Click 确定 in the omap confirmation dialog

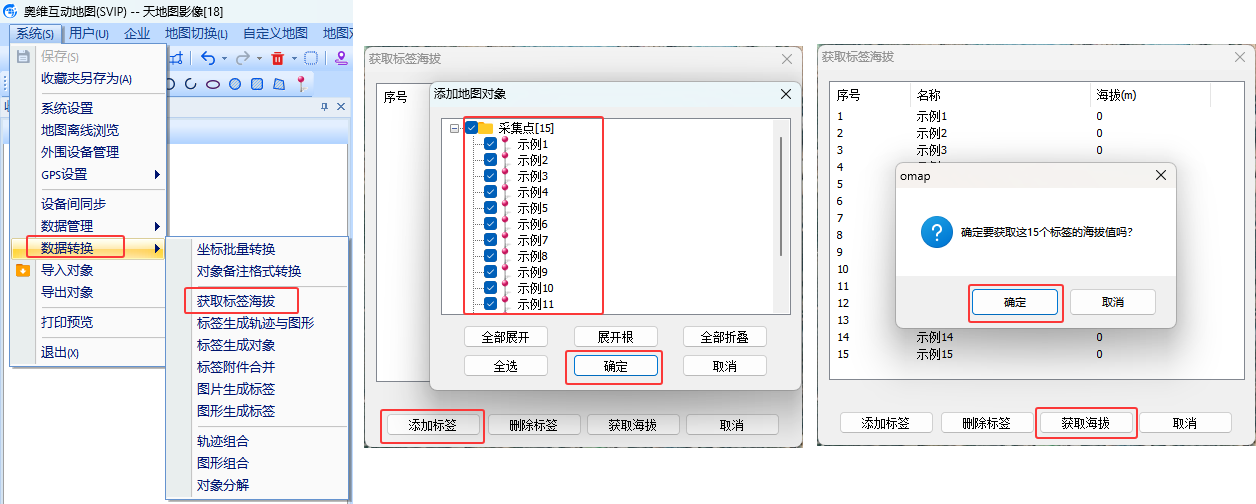click(x=1014, y=302)
